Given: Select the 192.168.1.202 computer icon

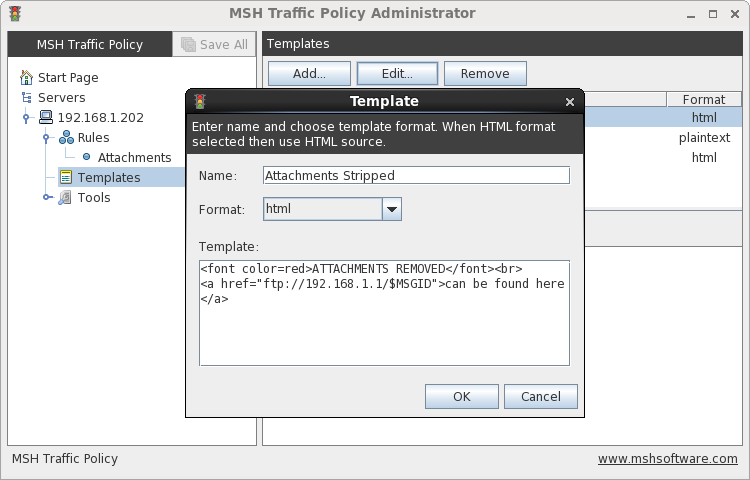Looking at the screenshot, I should coord(46,117).
